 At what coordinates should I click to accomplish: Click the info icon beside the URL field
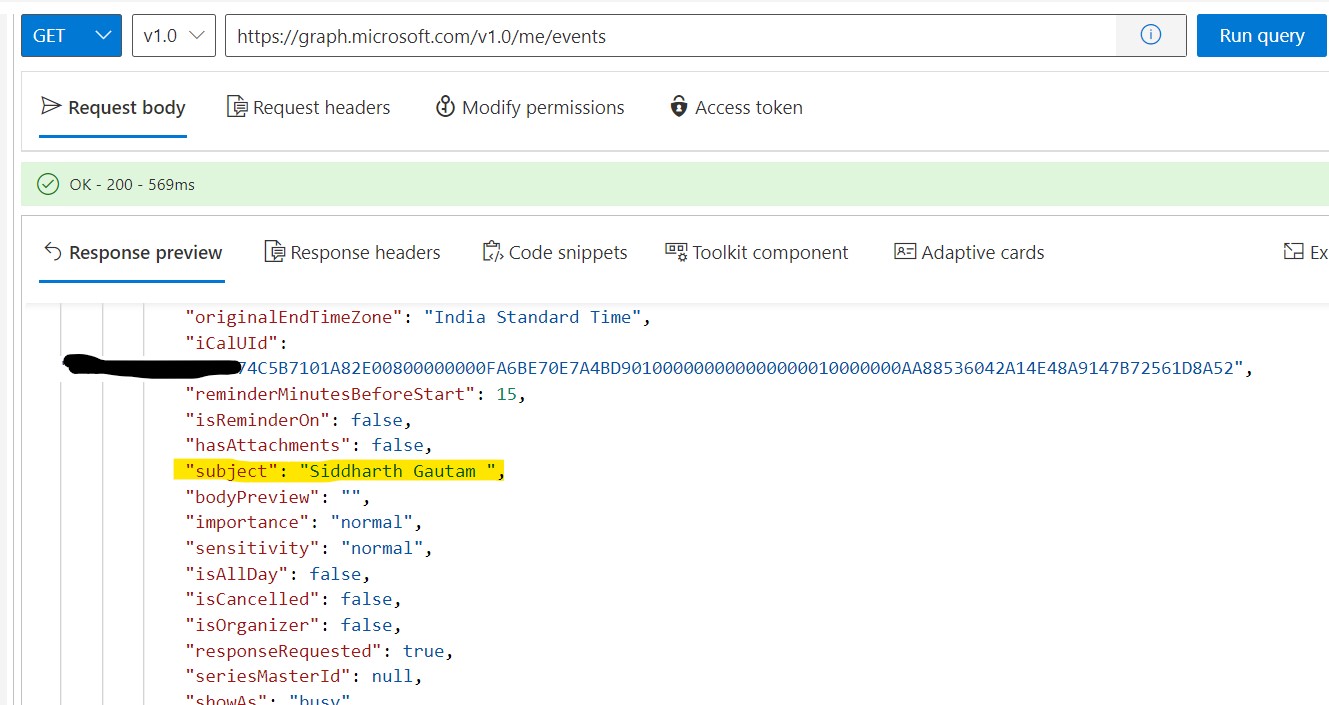point(1151,35)
